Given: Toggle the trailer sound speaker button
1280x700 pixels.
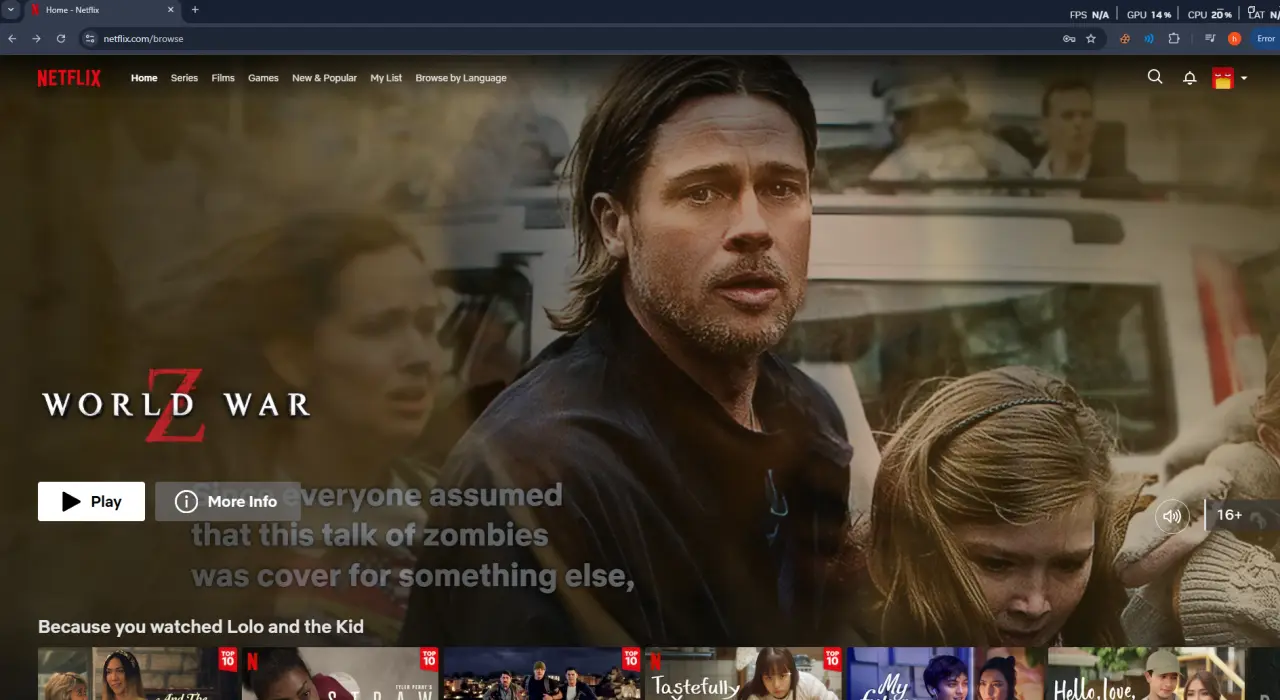Looking at the screenshot, I should point(1172,516).
